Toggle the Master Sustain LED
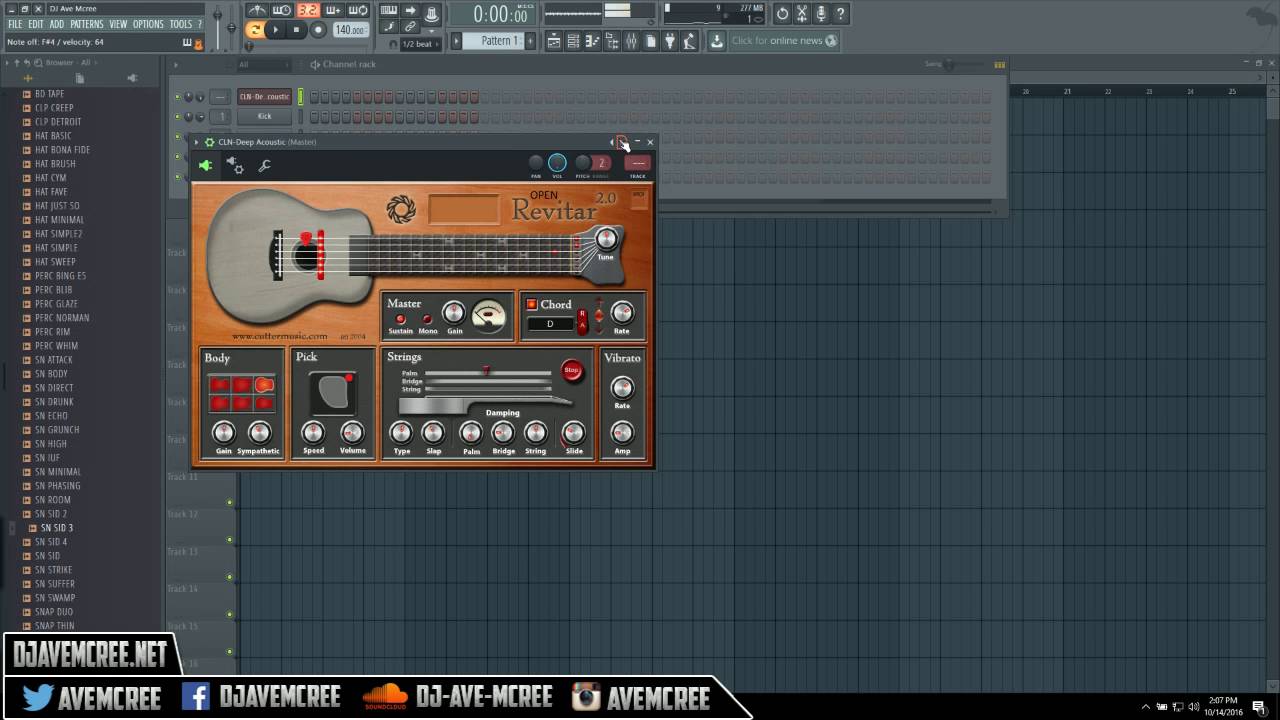Viewport: 1280px width, 720px height. pyautogui.click(x=401, y=319)
